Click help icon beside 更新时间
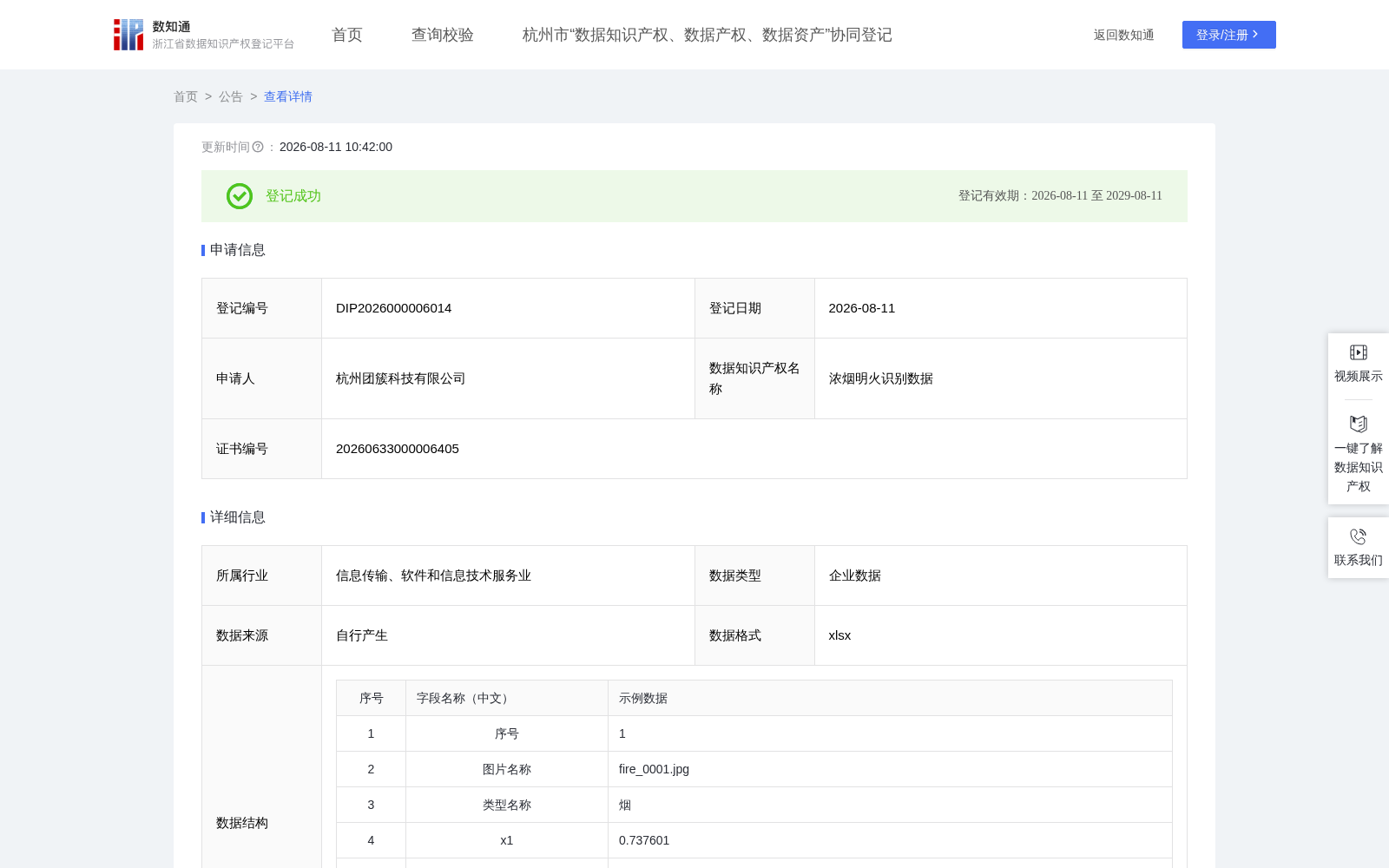 (x=258, y=148)
